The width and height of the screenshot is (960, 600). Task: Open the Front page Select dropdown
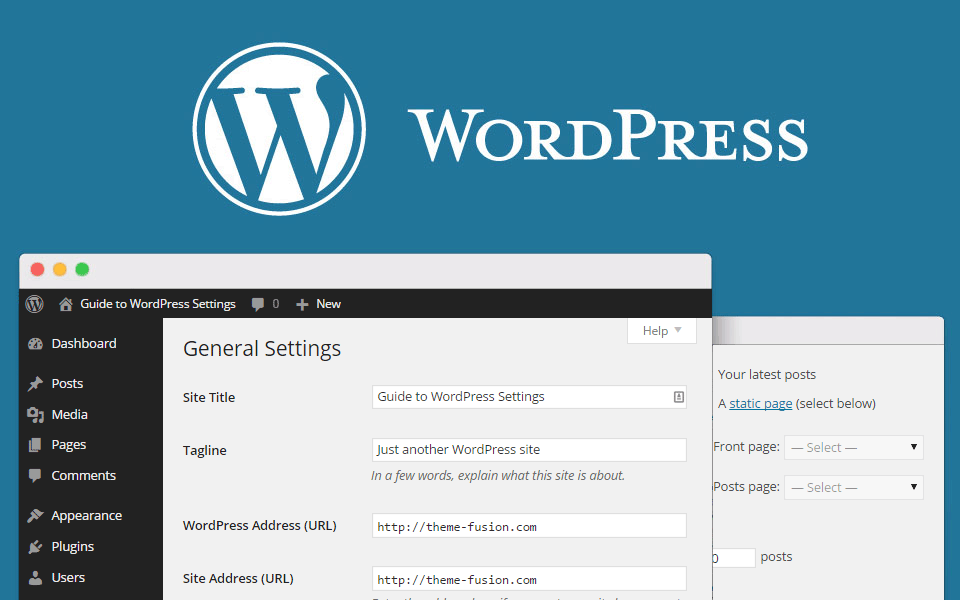pos(853,447)
